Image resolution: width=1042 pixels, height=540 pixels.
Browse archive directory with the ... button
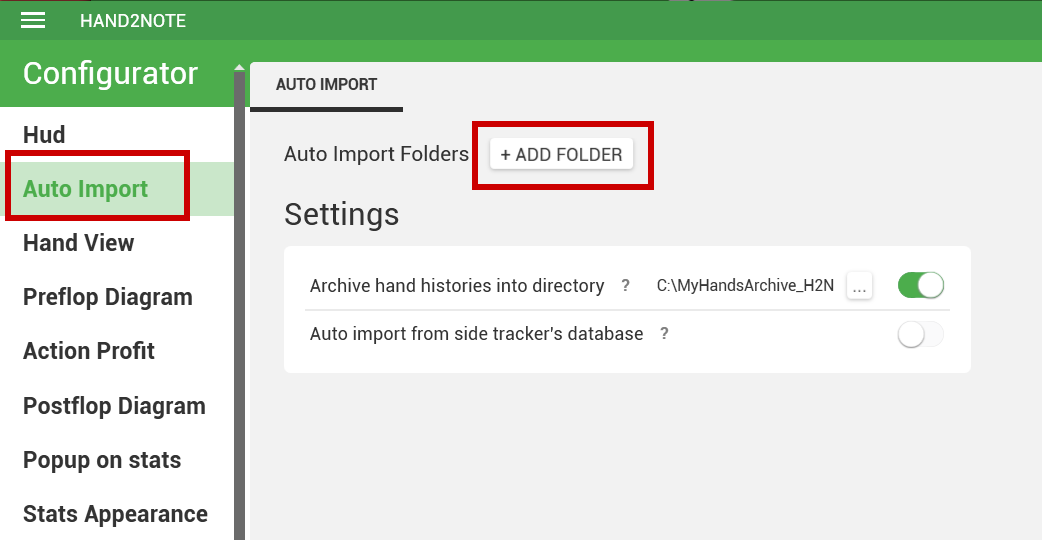pos(859,286)
